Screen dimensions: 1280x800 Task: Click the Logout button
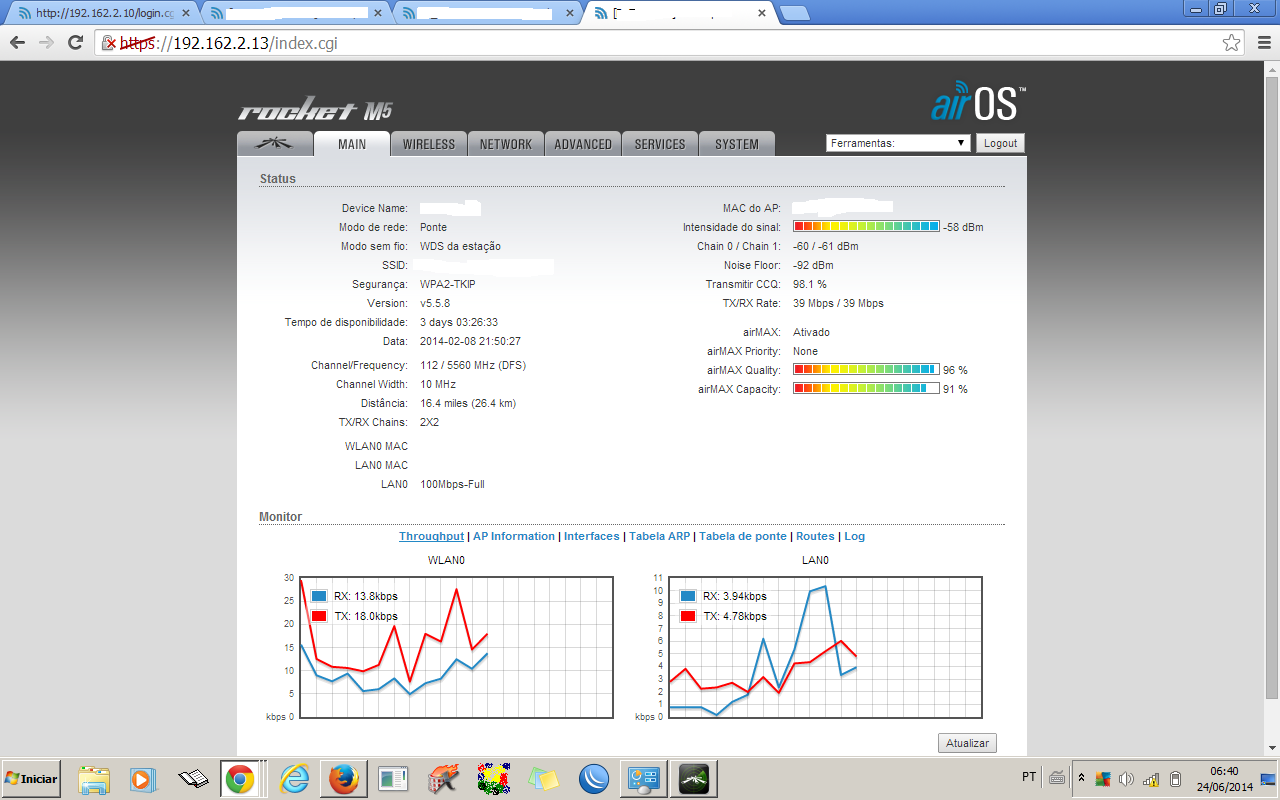[x=1000, y=143]
